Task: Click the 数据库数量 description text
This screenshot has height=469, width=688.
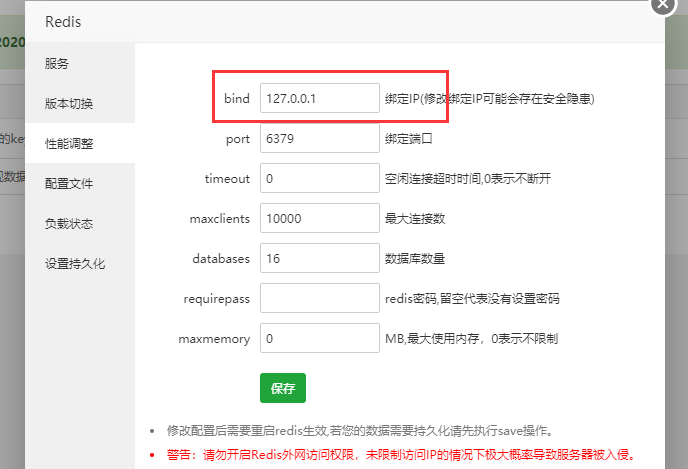Action: (415, 258)
